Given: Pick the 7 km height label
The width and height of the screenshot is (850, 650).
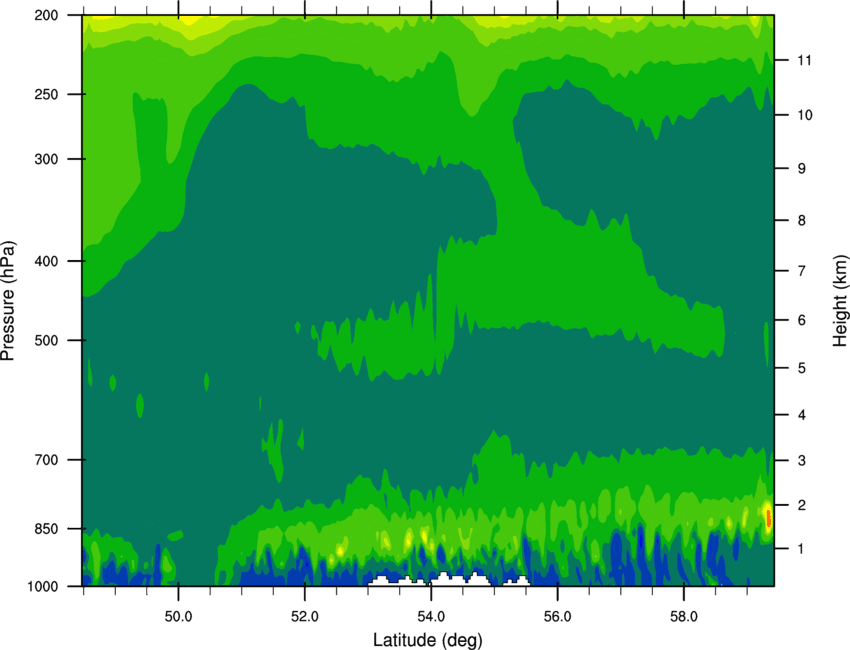Looking at the screenshot, I should [x=802, y=271].
